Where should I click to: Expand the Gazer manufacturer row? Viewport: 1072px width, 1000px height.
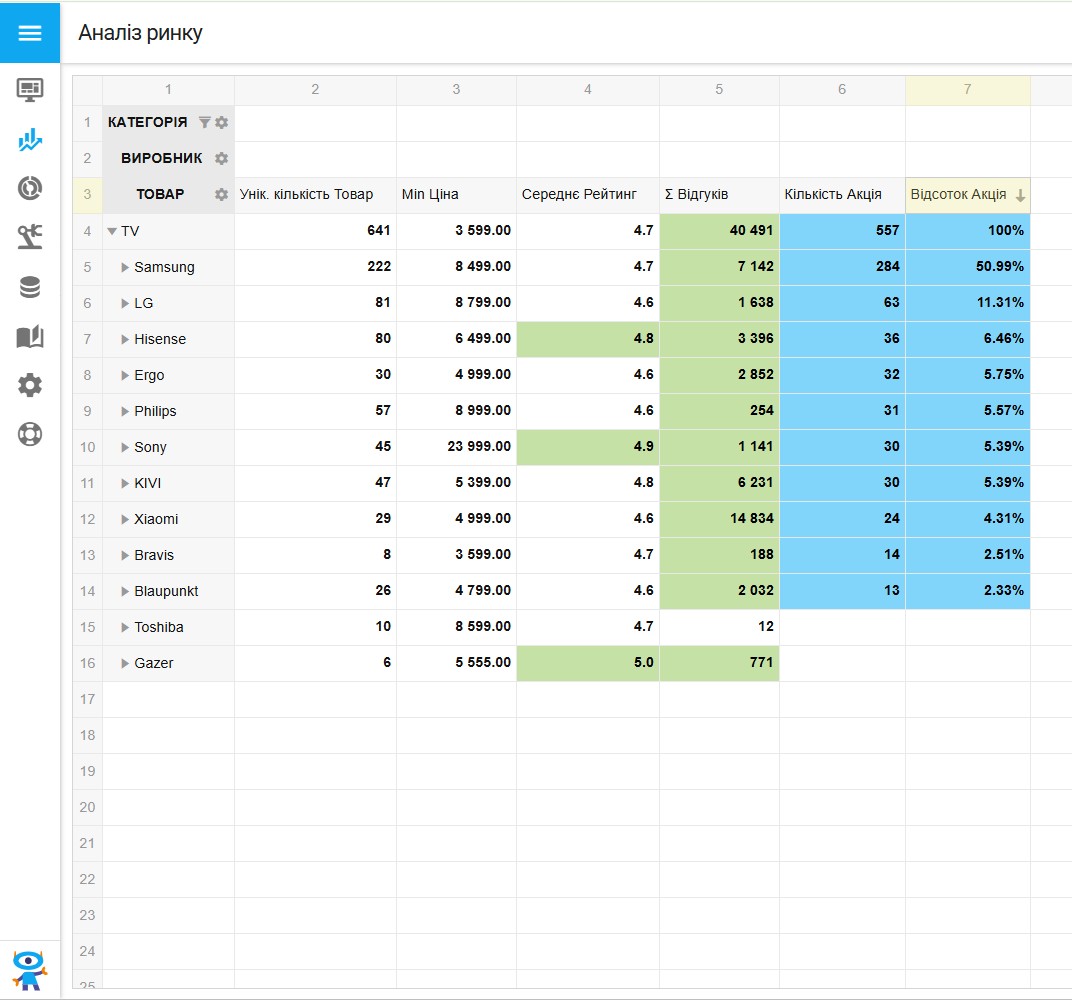(x=126, y=663)
